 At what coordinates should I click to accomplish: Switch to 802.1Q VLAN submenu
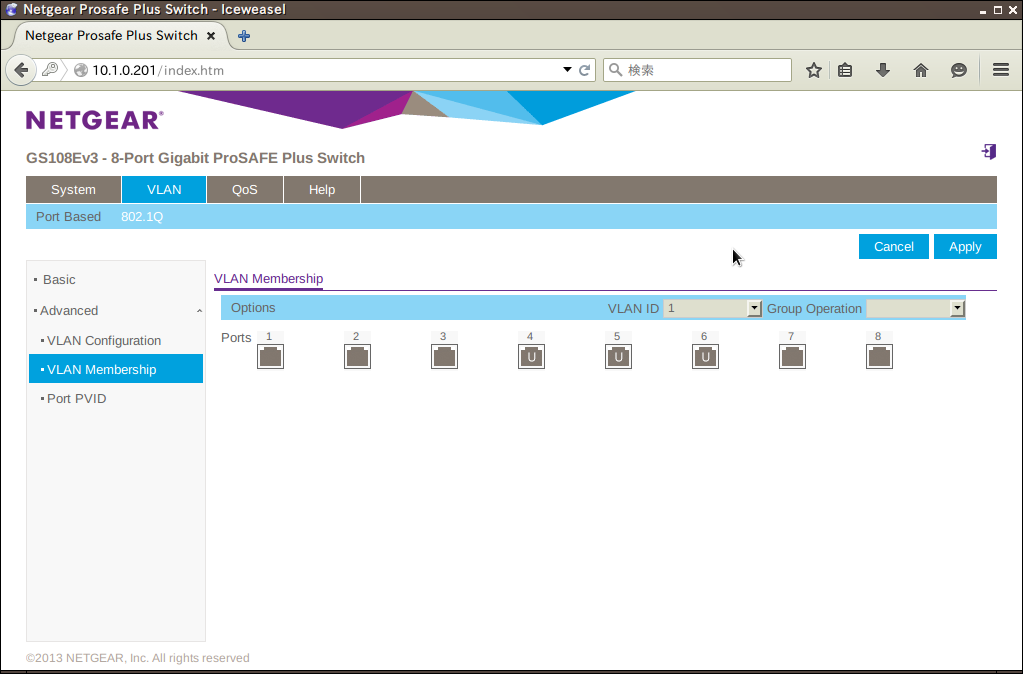(x=142, y=217)
